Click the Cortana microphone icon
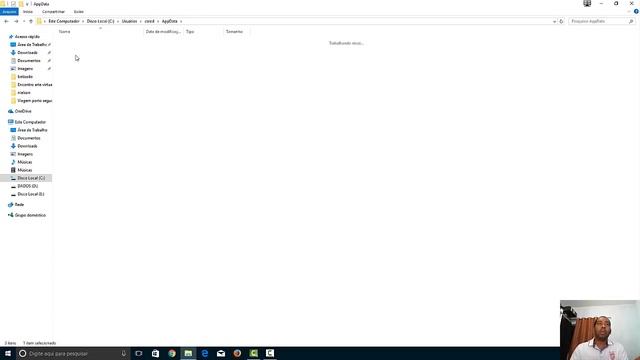The height and width of the screenshot is (360, 640). coord(124,353)
